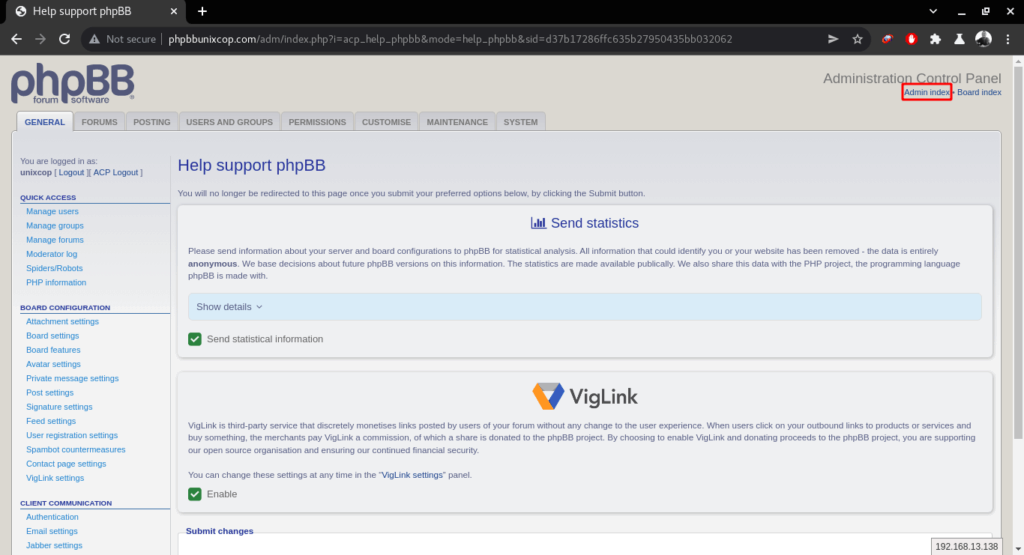Click the Send statistics chart icon
Screen dimensions: 1024x555
(x=538, y=223)
